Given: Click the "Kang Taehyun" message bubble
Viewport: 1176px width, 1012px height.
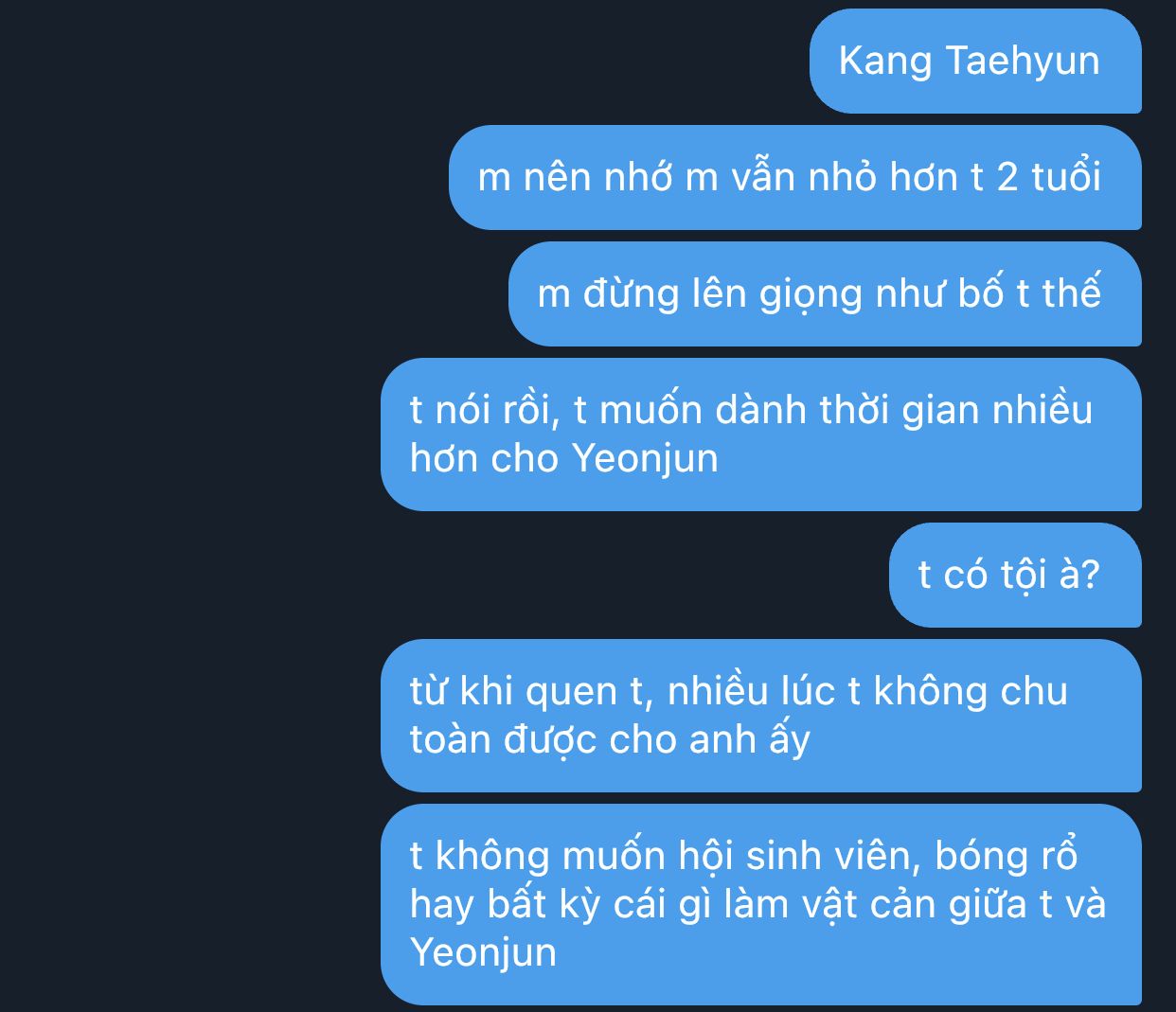Looking at the screenshot, I should click(x=975, y=62).
